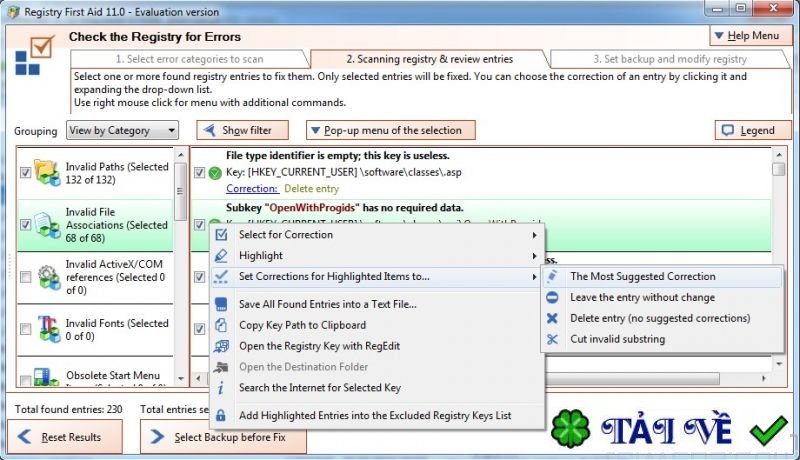Click the category list scrollbar thumb
800x460 pixels.
[181, 191]
